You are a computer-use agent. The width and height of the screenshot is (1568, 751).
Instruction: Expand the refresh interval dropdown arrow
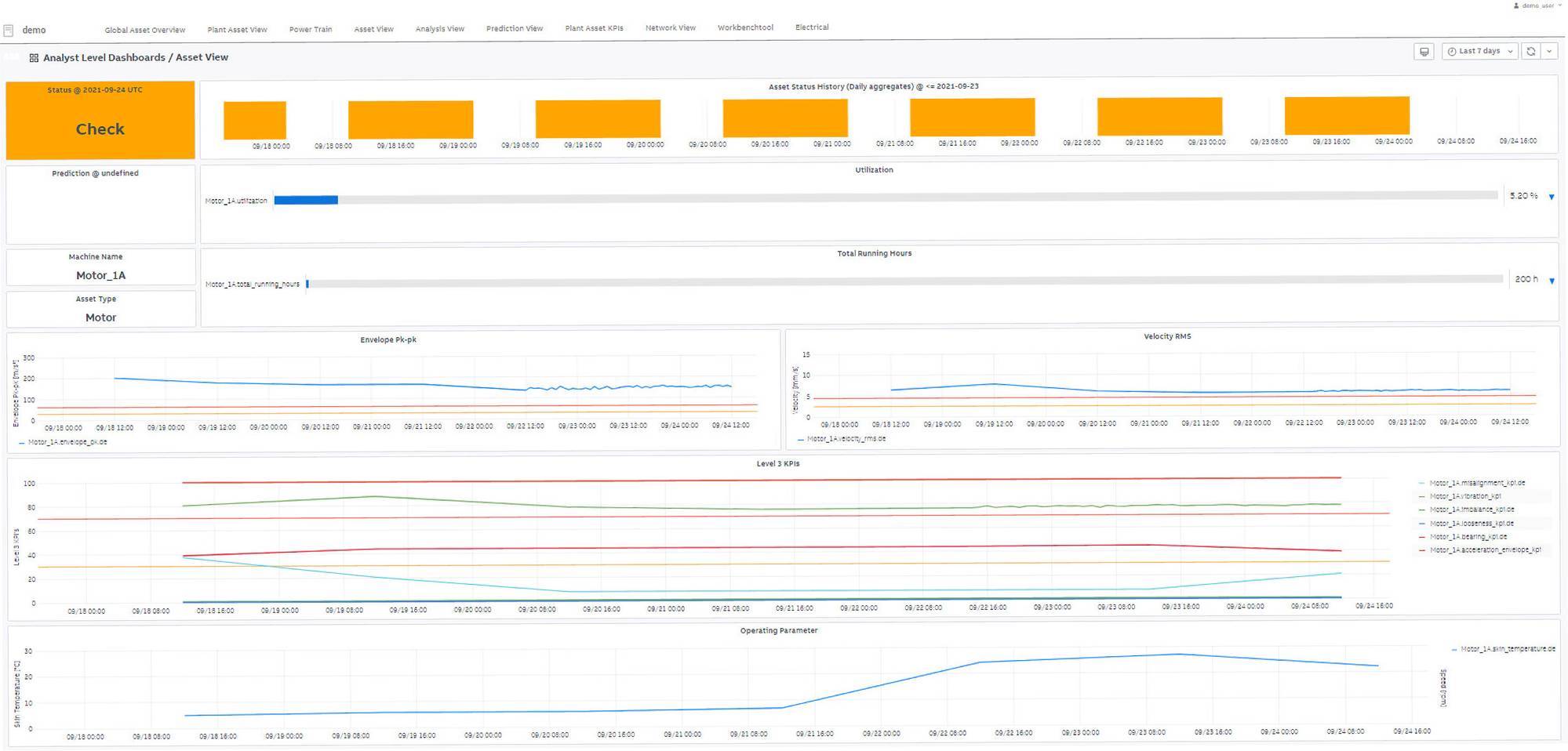(x=1549, y=52)
